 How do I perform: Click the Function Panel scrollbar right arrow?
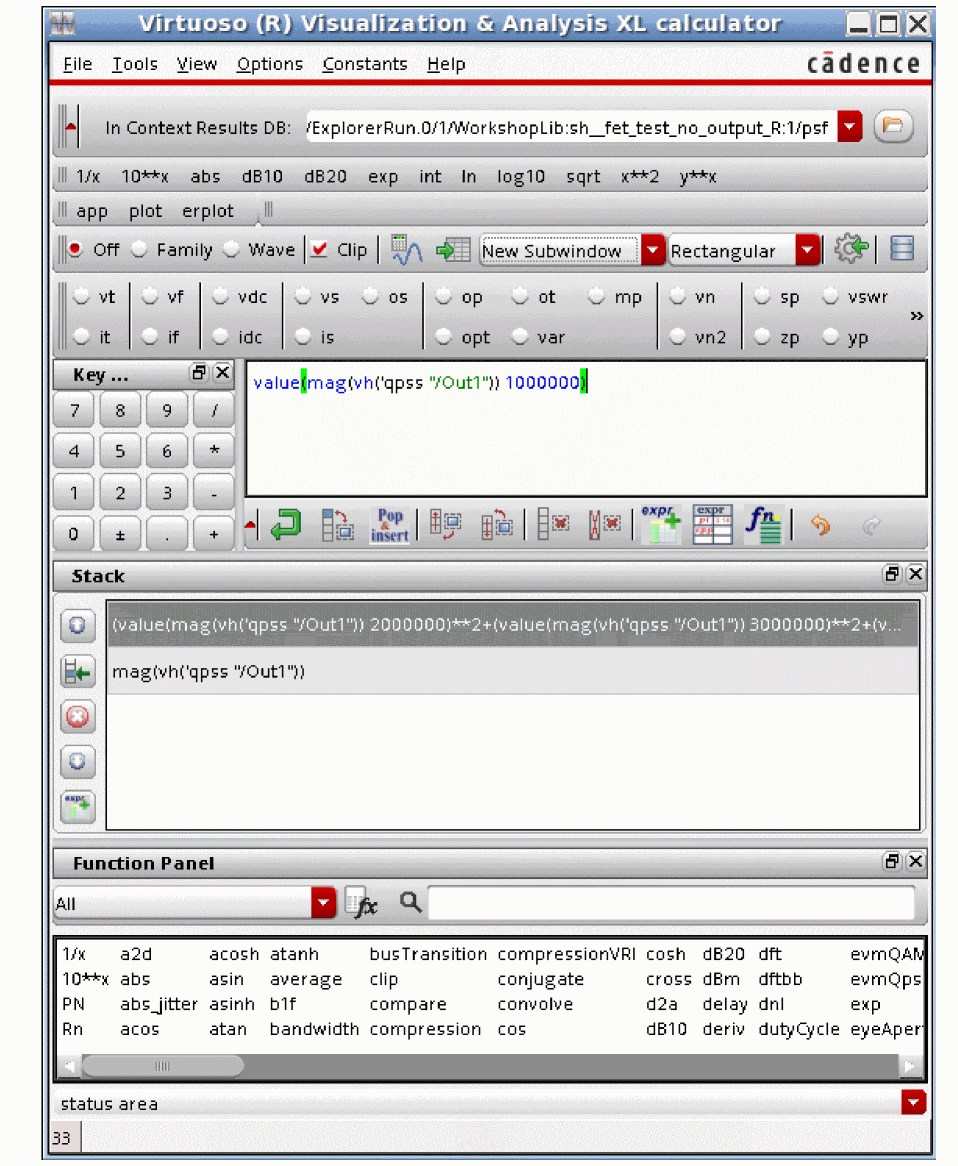910,1066
